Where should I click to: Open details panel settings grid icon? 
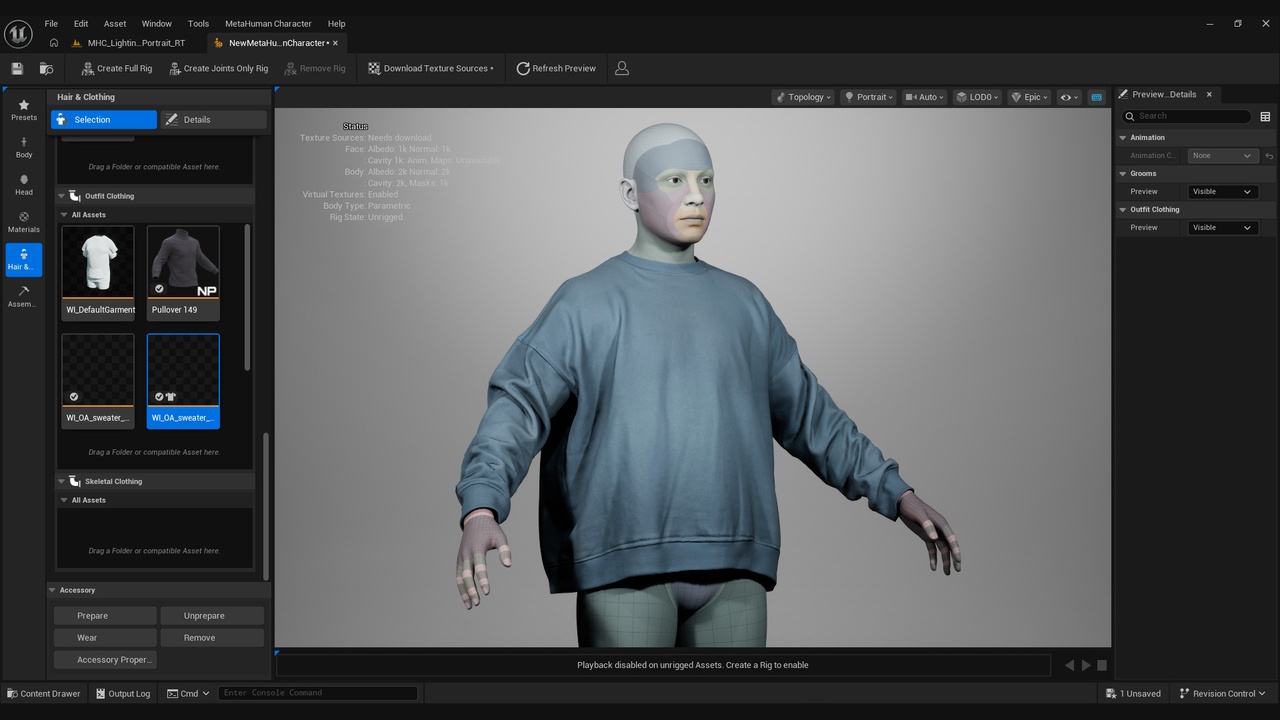1265,116
